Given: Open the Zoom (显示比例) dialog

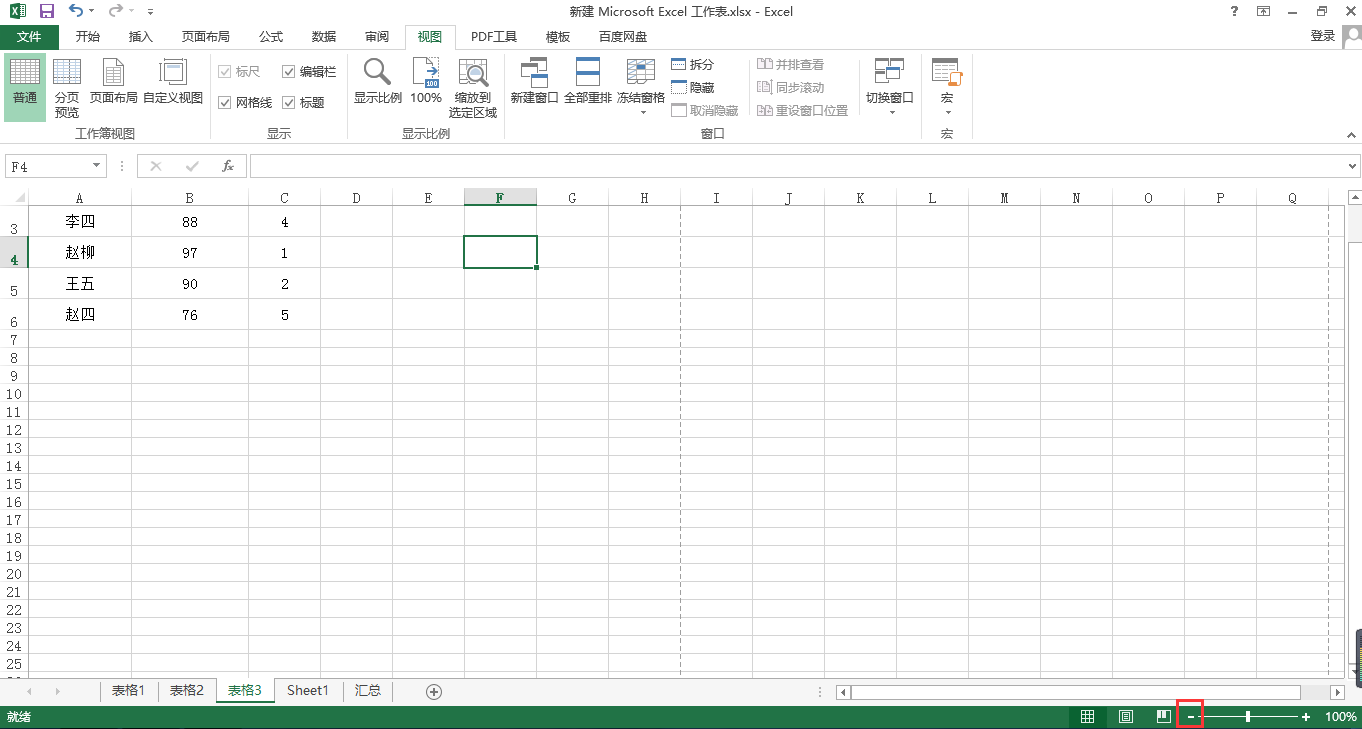Looking at the screenshot, I should 378,82.
